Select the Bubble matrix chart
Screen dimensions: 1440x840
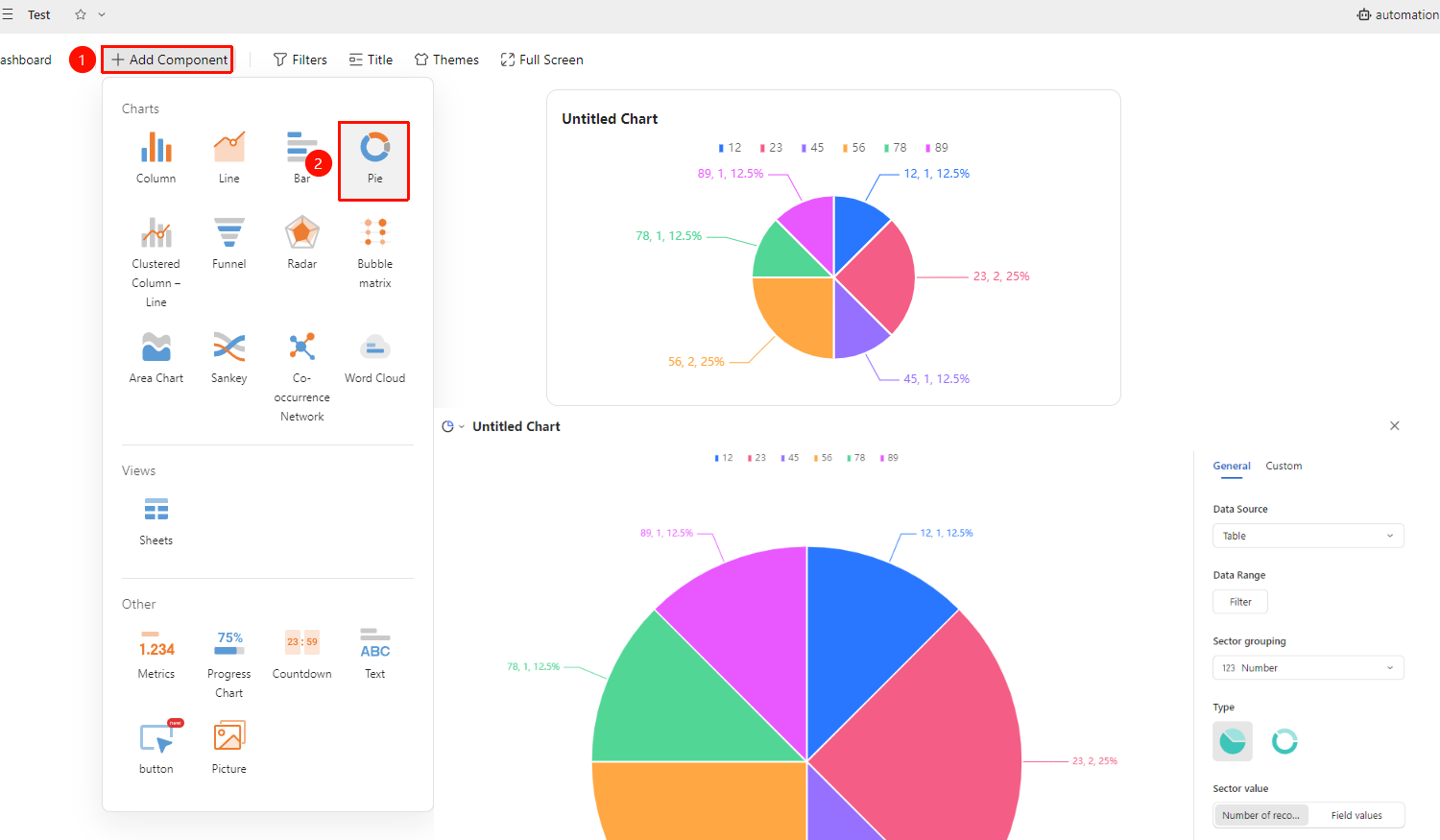click(374, 252)
